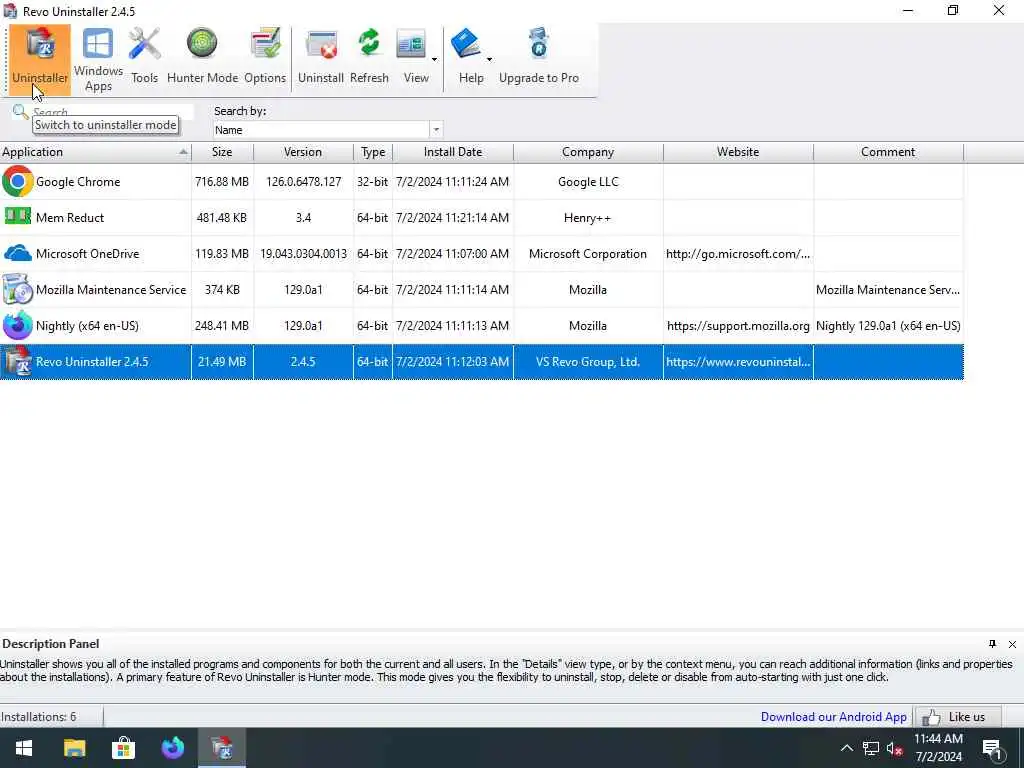Click the 'Google LLC' company cell

[588, 182]
